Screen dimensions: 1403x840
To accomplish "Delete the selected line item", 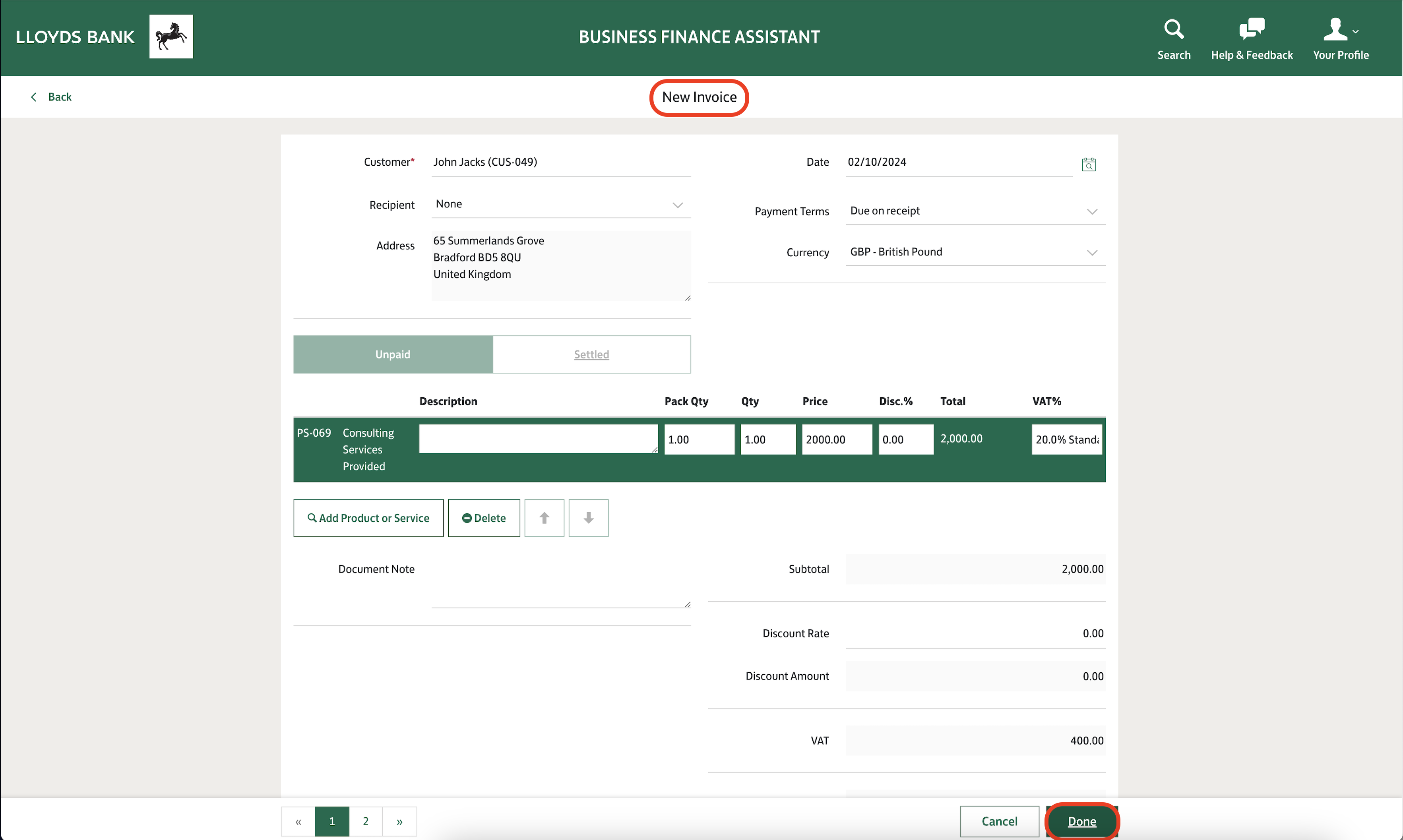I will 484,518.
